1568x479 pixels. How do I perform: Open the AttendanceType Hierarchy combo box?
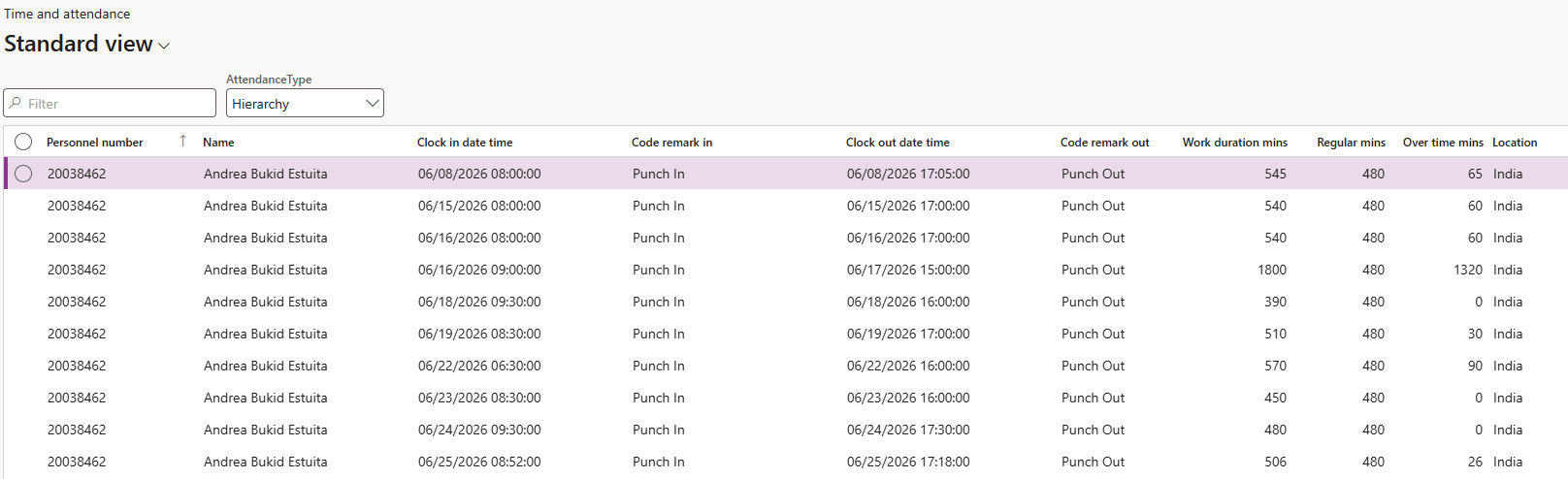pos(305,103)
